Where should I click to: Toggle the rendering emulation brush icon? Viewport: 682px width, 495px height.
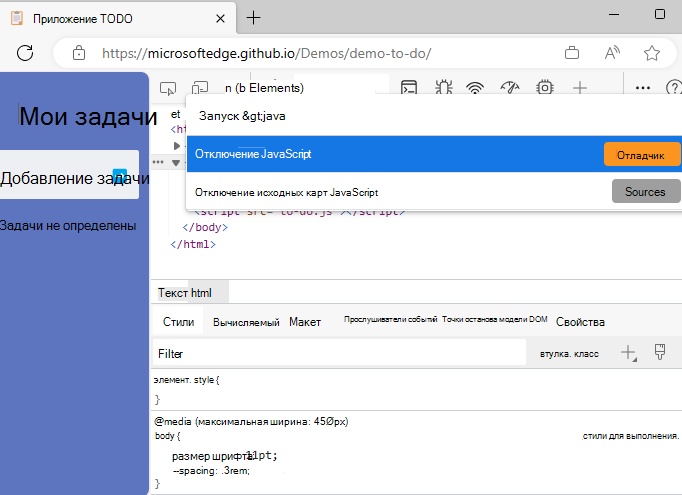pyautogui.click(x=660, y=352)
